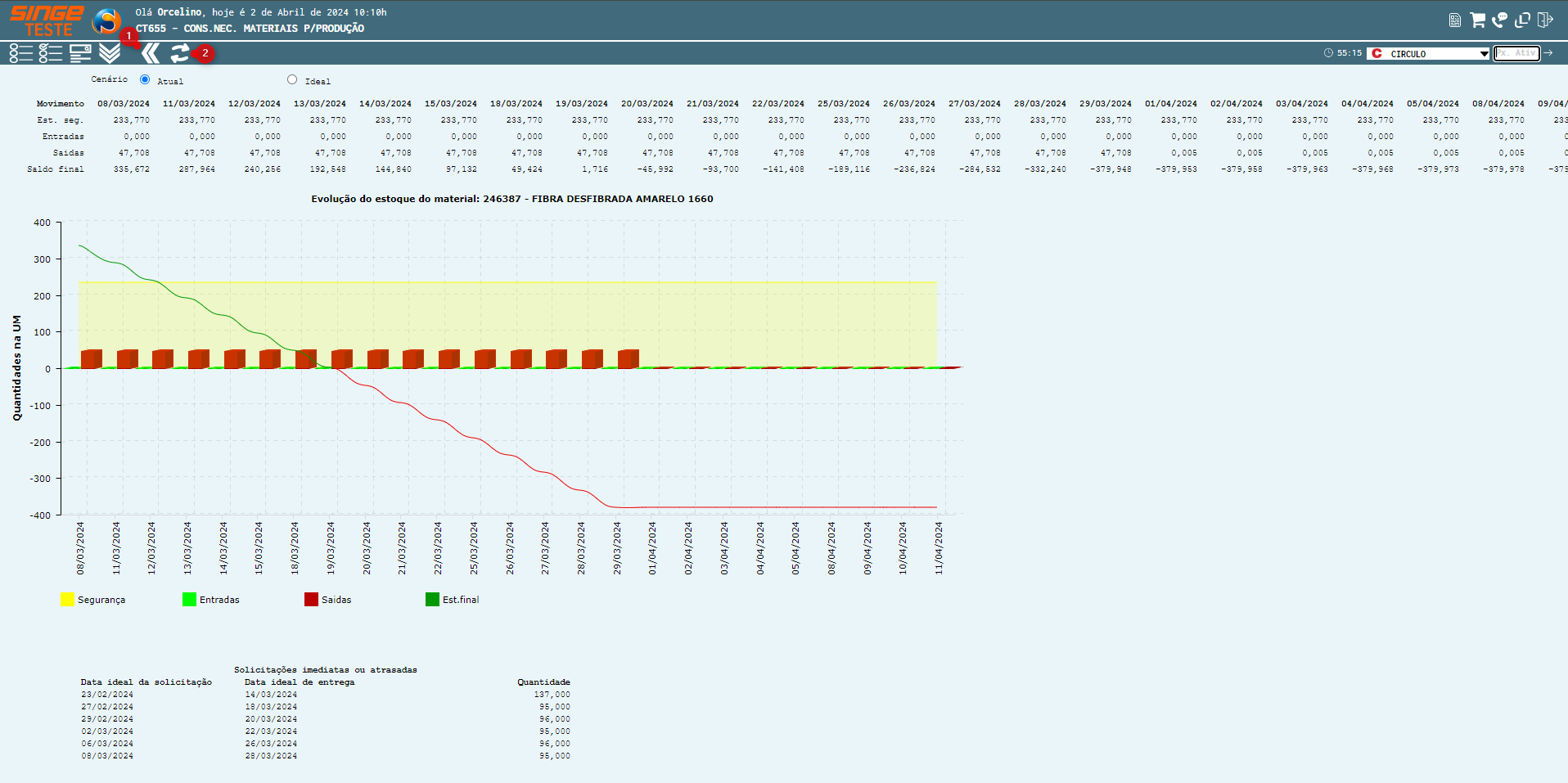Click the delivery date 28/03/2024
Image resolution: width=1568 pixels, height=783 pixels.
click(271, 756)
